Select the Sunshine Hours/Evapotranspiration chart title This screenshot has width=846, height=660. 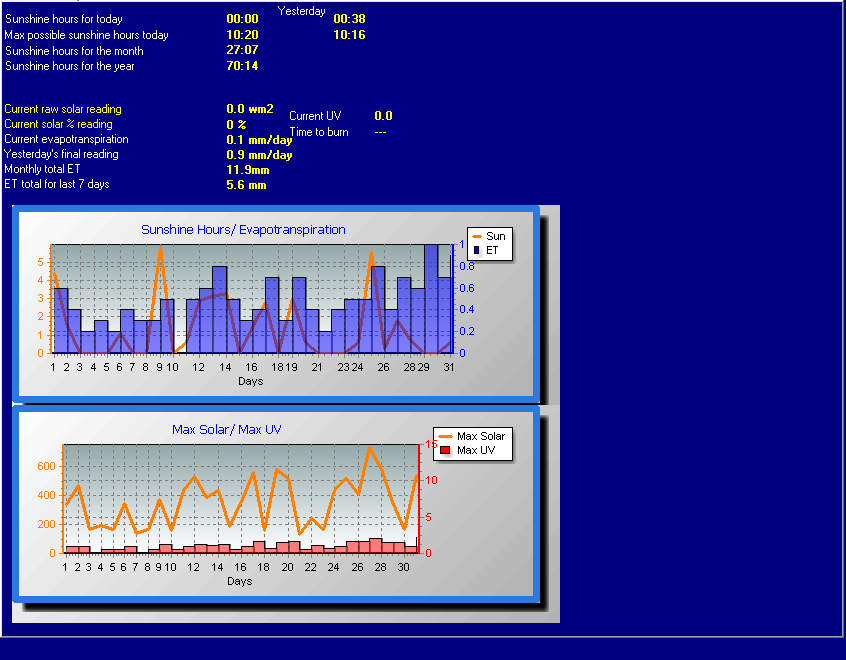243,230
